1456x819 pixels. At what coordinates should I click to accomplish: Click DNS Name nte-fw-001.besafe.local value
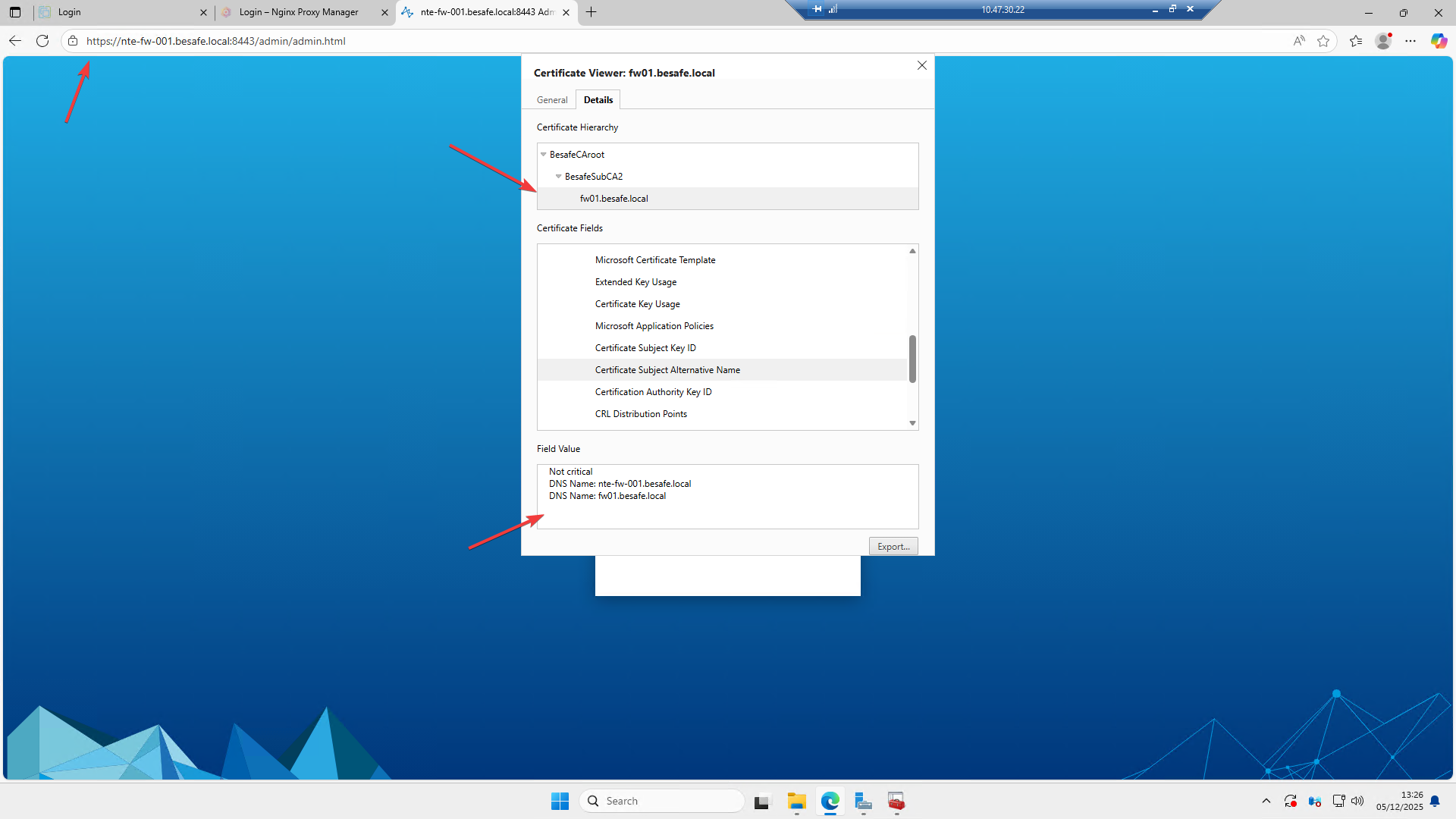point(620,484)
